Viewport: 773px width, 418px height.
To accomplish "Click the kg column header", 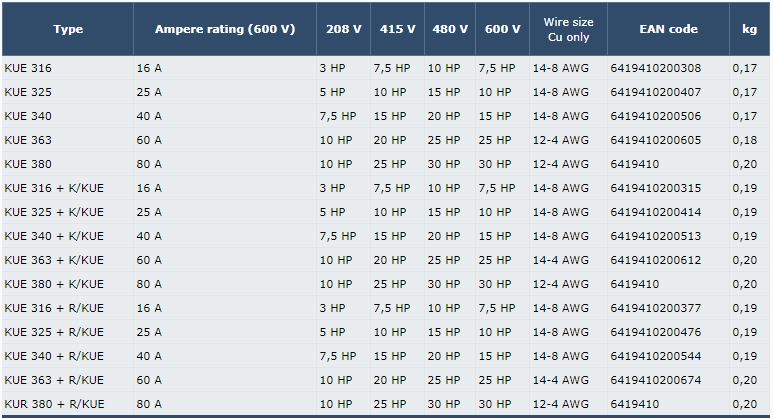I will [x=750, y=29].
